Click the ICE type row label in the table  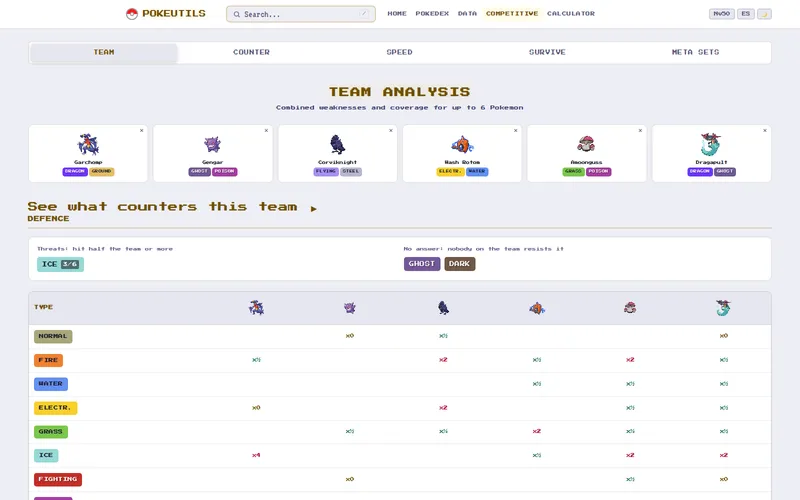[46, 455]
